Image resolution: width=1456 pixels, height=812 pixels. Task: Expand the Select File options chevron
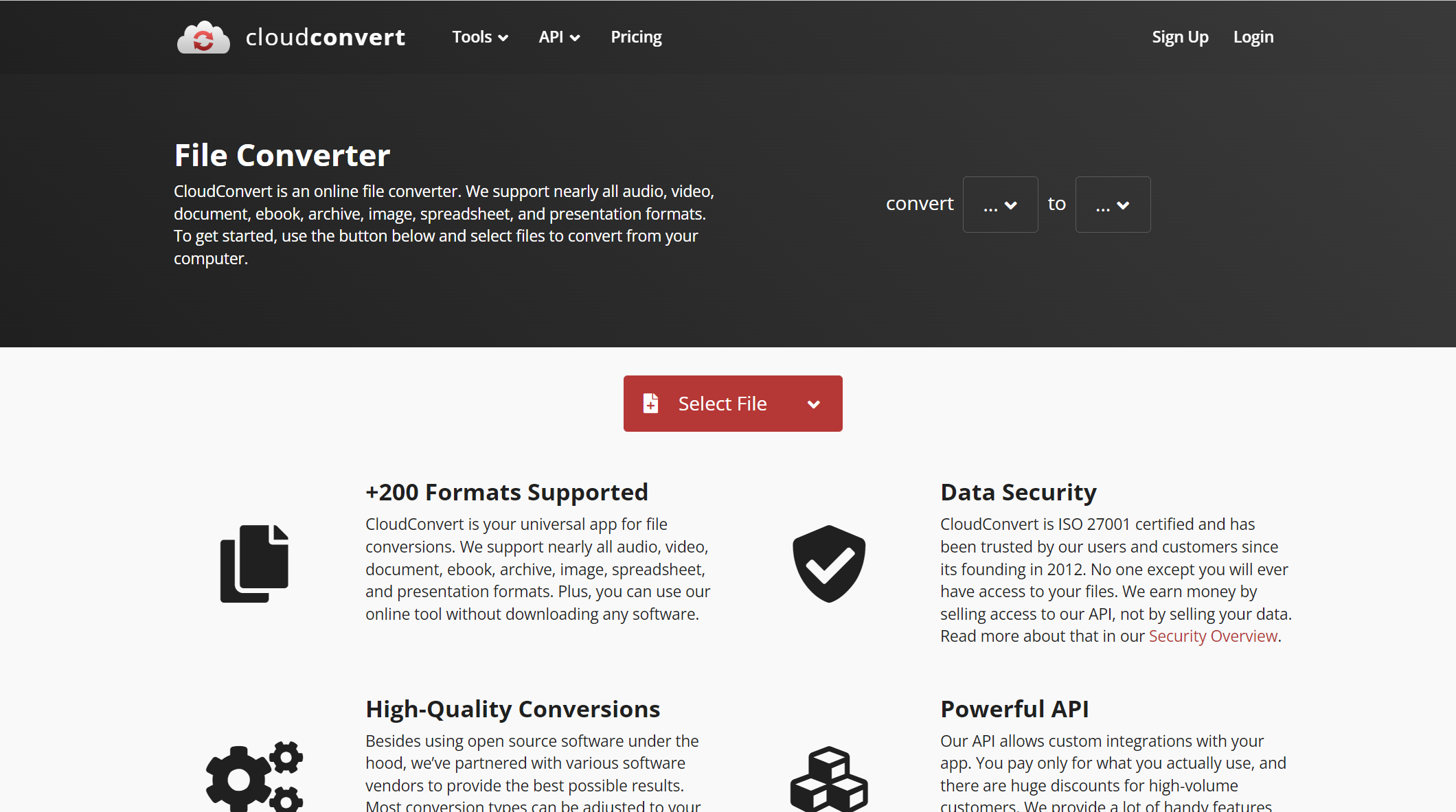coord(814,404)
